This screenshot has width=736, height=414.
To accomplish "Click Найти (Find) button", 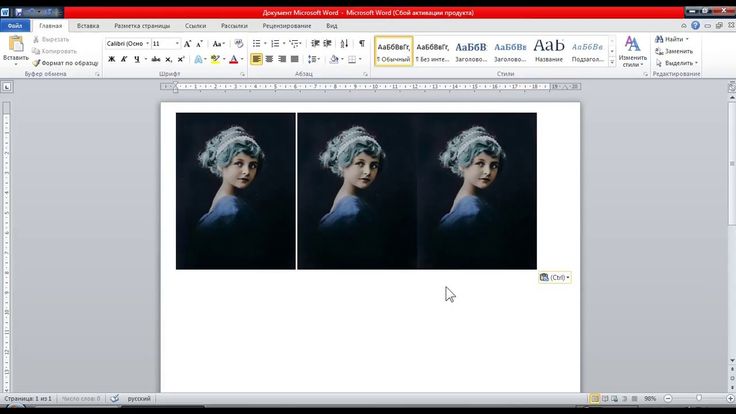I will click(671, 39).
